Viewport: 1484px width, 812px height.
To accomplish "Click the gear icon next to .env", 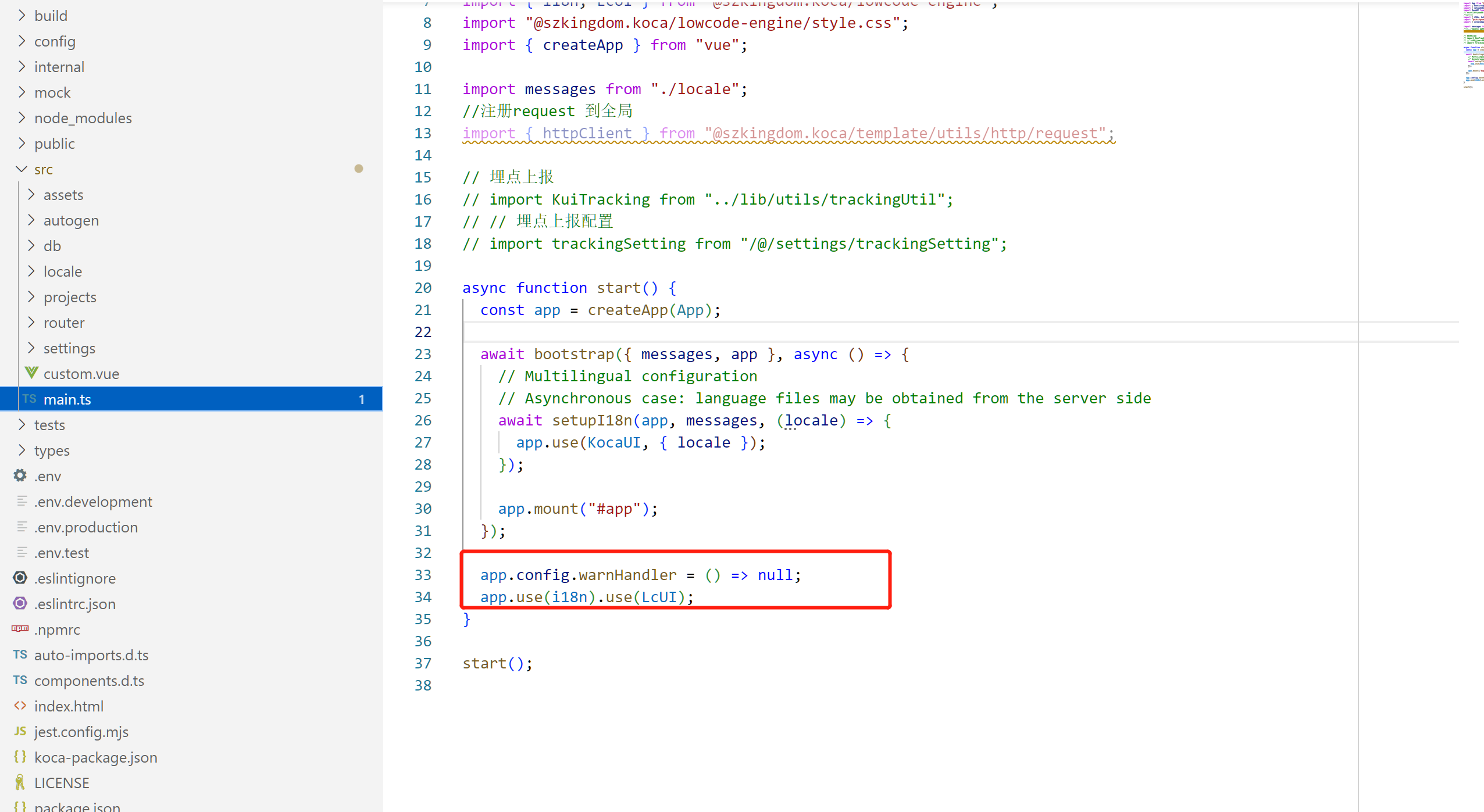I will pos(20,475).
